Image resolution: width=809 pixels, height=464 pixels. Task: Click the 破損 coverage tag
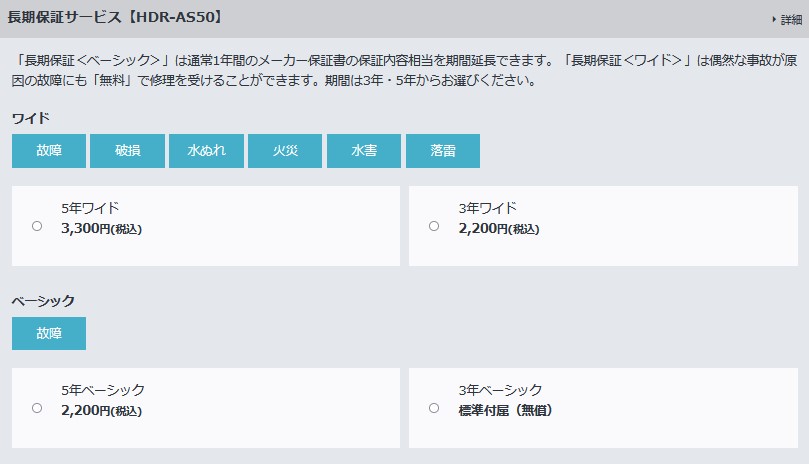[127, 151]
